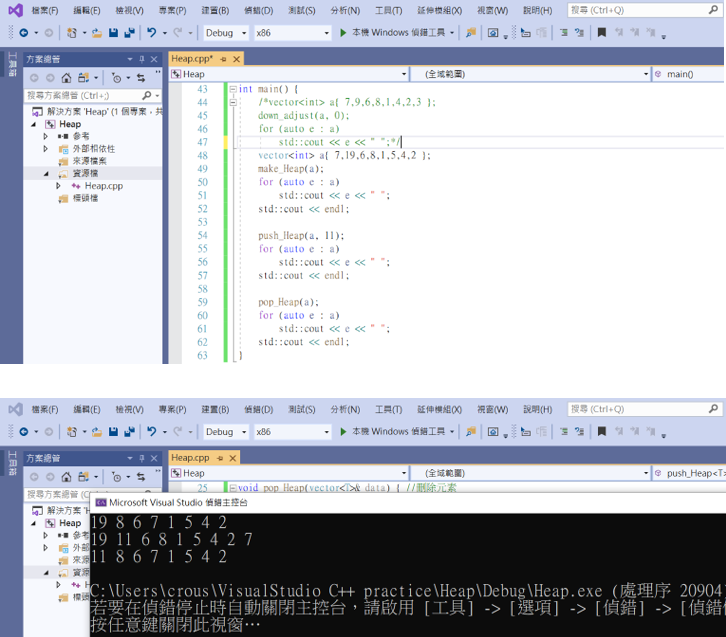Open Heap project dropdown in top editor navigation bar
726x637 pixels.
tap(289, 74)
